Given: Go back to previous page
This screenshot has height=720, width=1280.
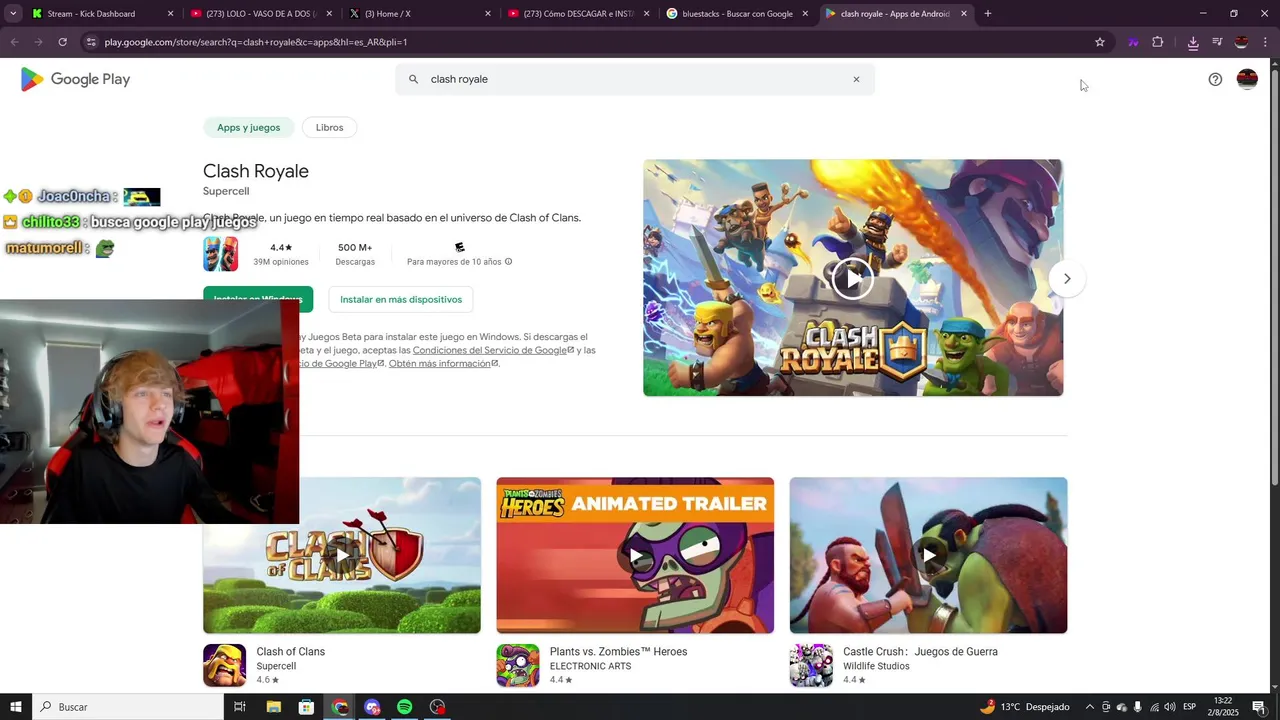Looking at the screenshot, I should click(14, 42).
